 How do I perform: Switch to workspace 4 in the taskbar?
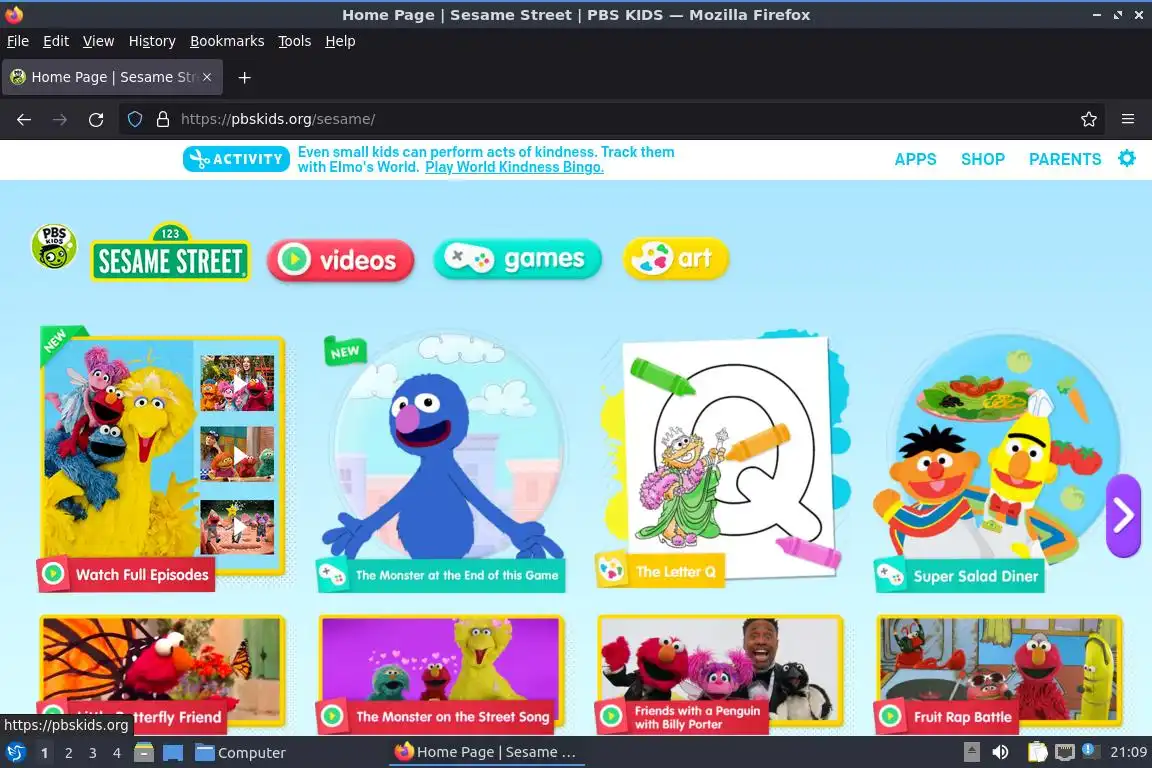[x=117, y=753]
